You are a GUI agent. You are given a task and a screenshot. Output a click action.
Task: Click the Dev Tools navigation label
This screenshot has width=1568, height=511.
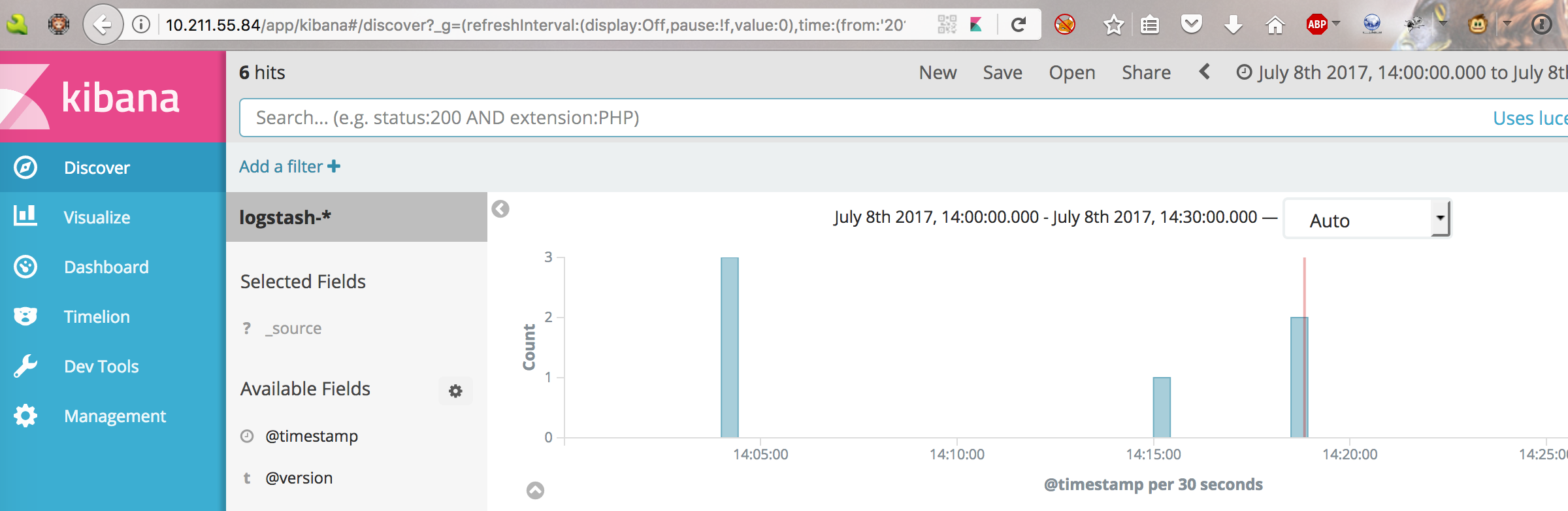101,366
